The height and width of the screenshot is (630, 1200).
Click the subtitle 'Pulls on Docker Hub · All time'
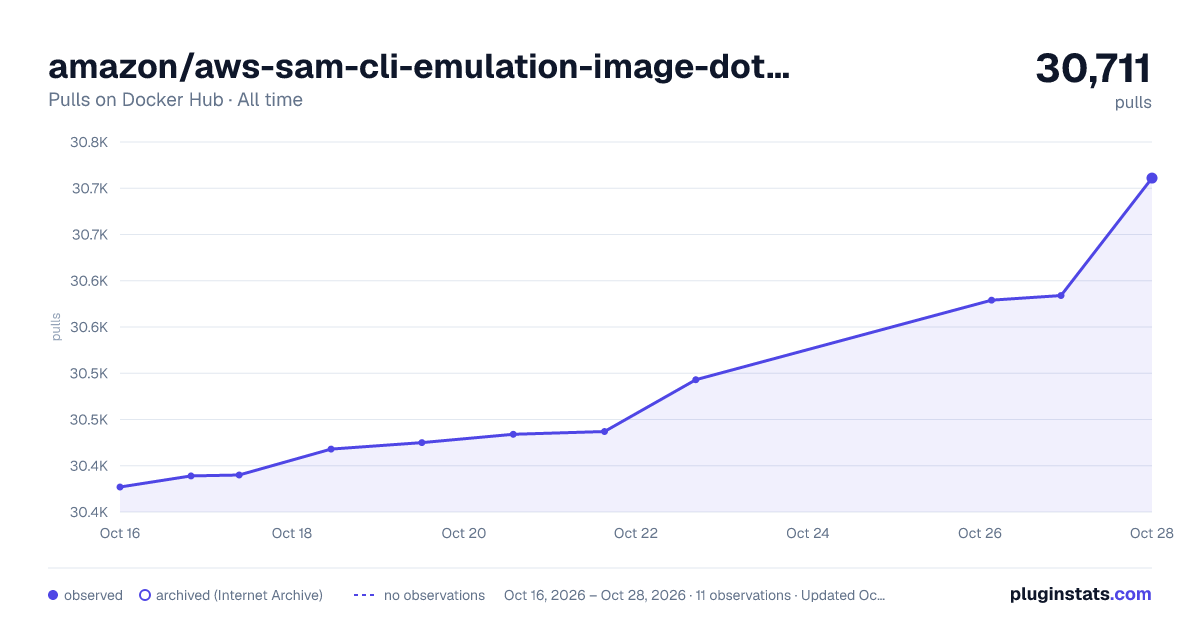(175, 100)
